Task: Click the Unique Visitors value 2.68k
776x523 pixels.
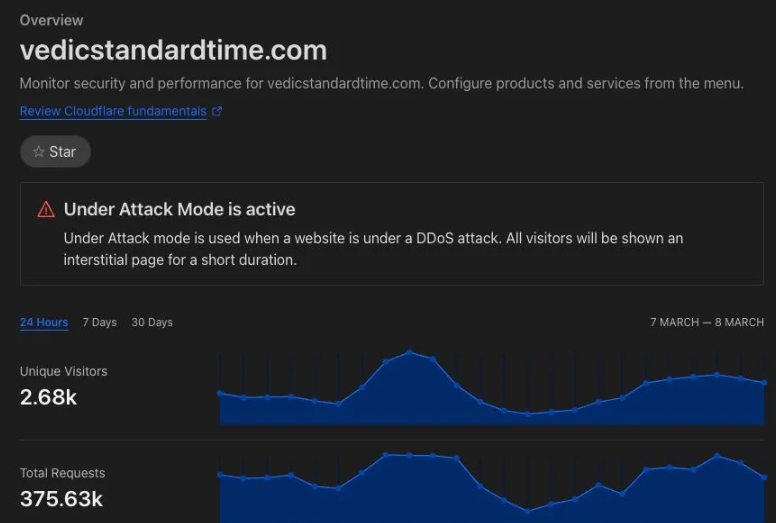Action: point(48,397)
